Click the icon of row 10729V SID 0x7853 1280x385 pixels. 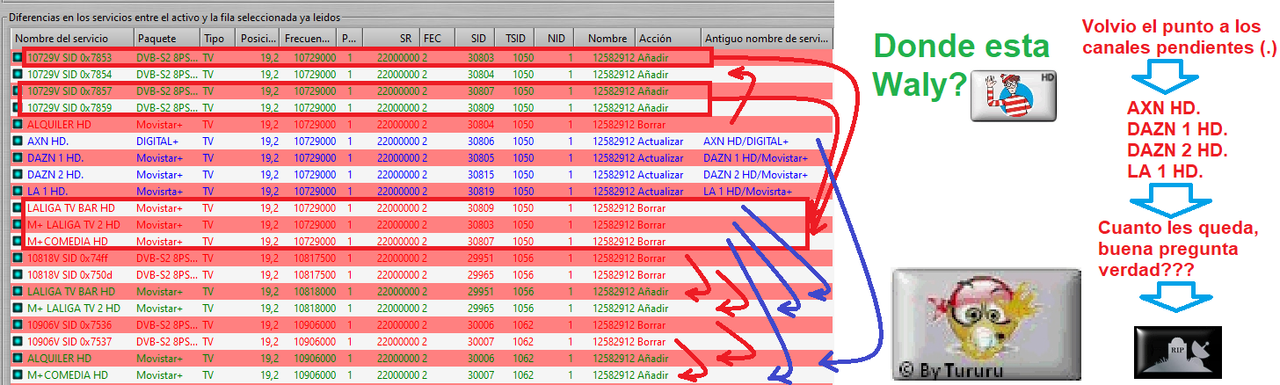18,58
